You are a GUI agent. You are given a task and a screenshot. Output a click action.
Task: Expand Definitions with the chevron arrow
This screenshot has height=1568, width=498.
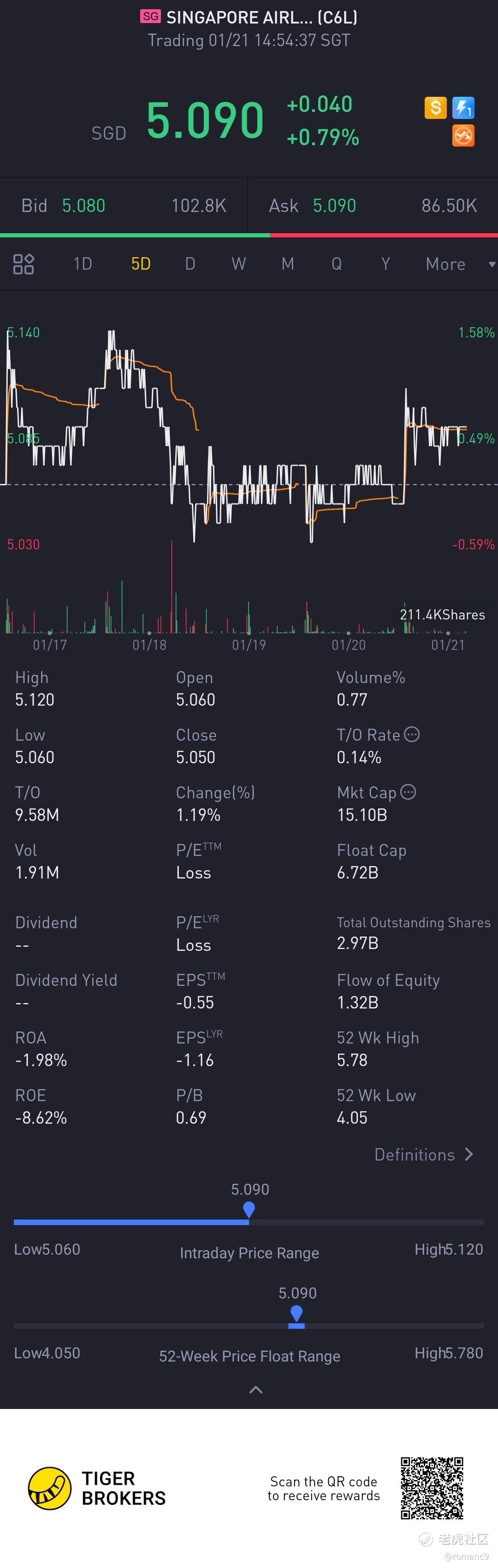(x=468, y=1154)
